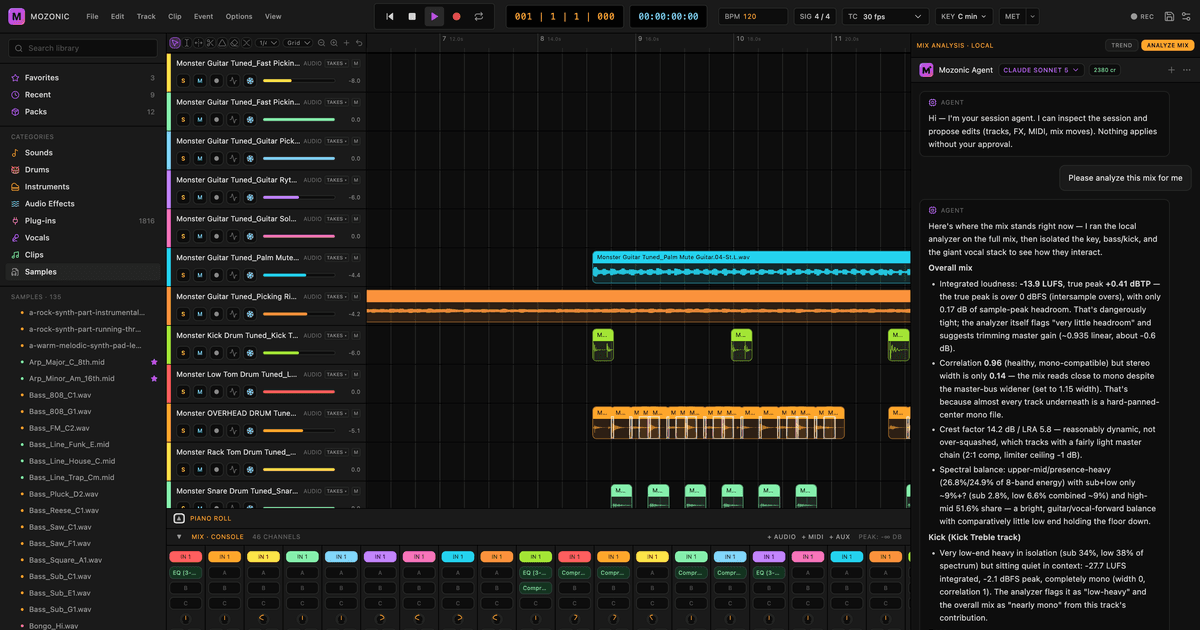Open the Claude Sonnet 5 model dropdown
Screen dimensions: 1200x630
tap(1042, 70)
